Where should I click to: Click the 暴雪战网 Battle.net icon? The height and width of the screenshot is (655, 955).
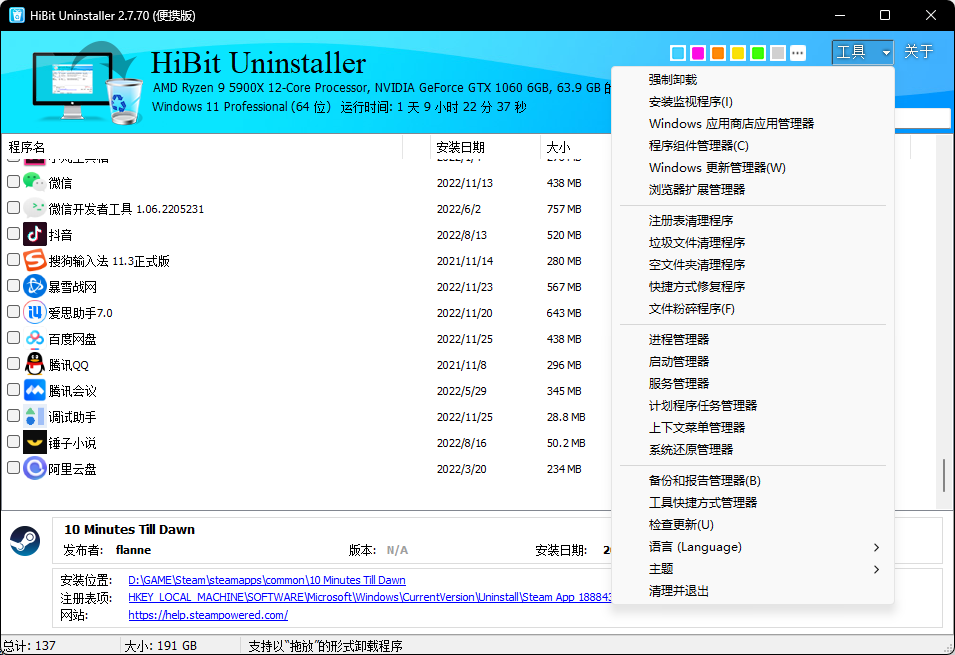(34, 286)
